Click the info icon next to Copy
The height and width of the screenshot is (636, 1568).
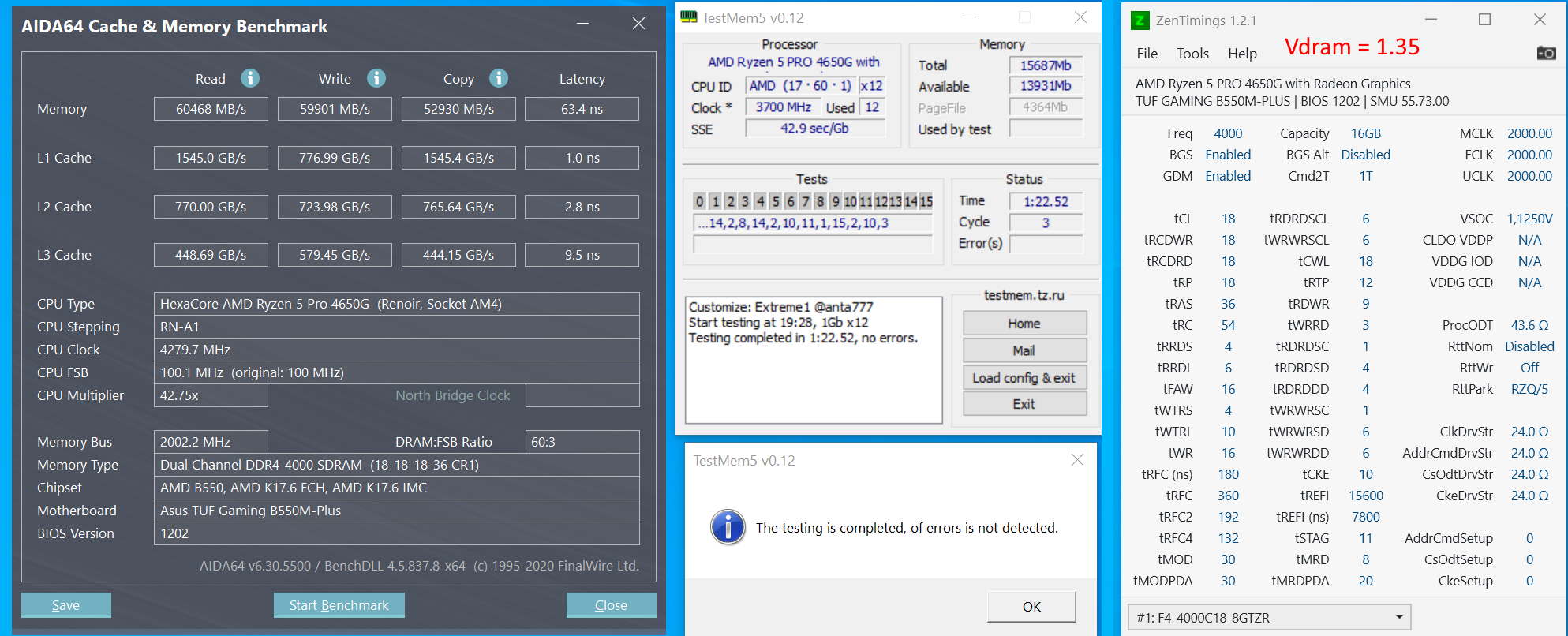[498, 78]
